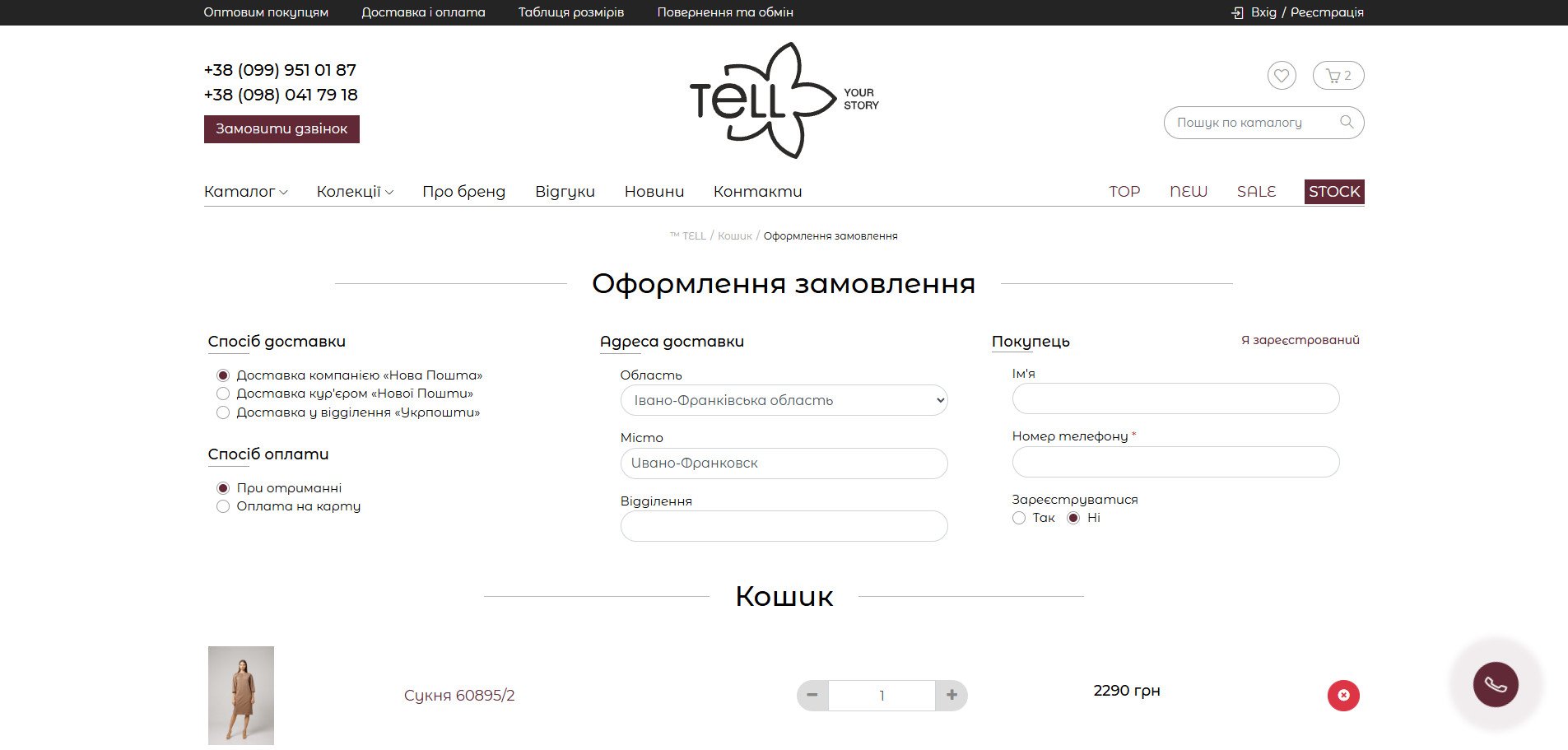Open the STOCK section
The image size is (1568, 750).
pos(1334,192)
